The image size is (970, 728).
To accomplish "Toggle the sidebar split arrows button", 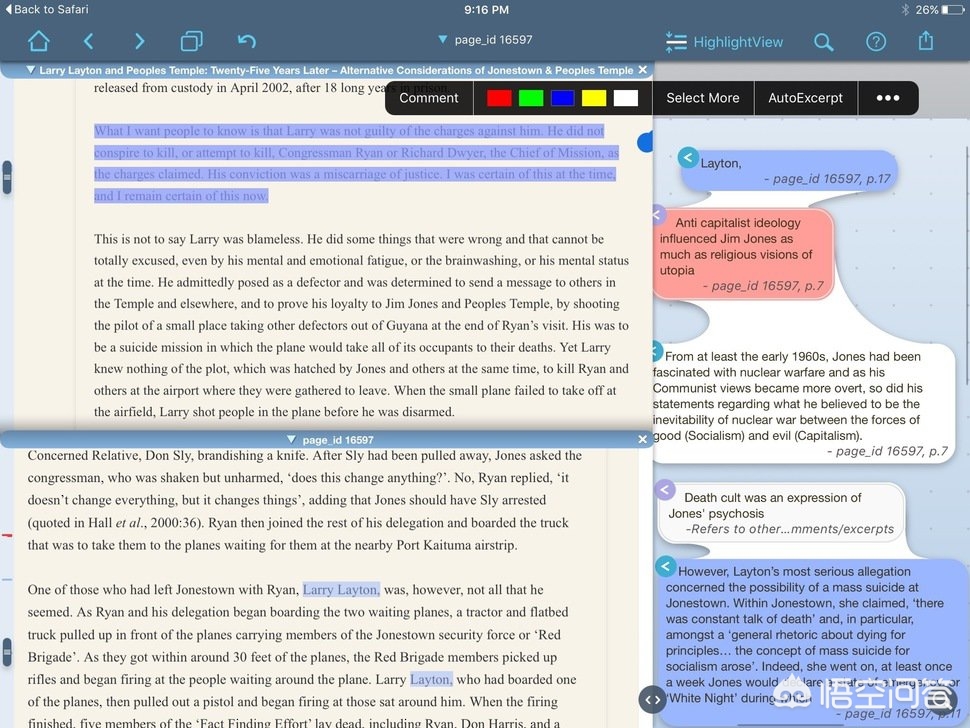I will point(652,700).
